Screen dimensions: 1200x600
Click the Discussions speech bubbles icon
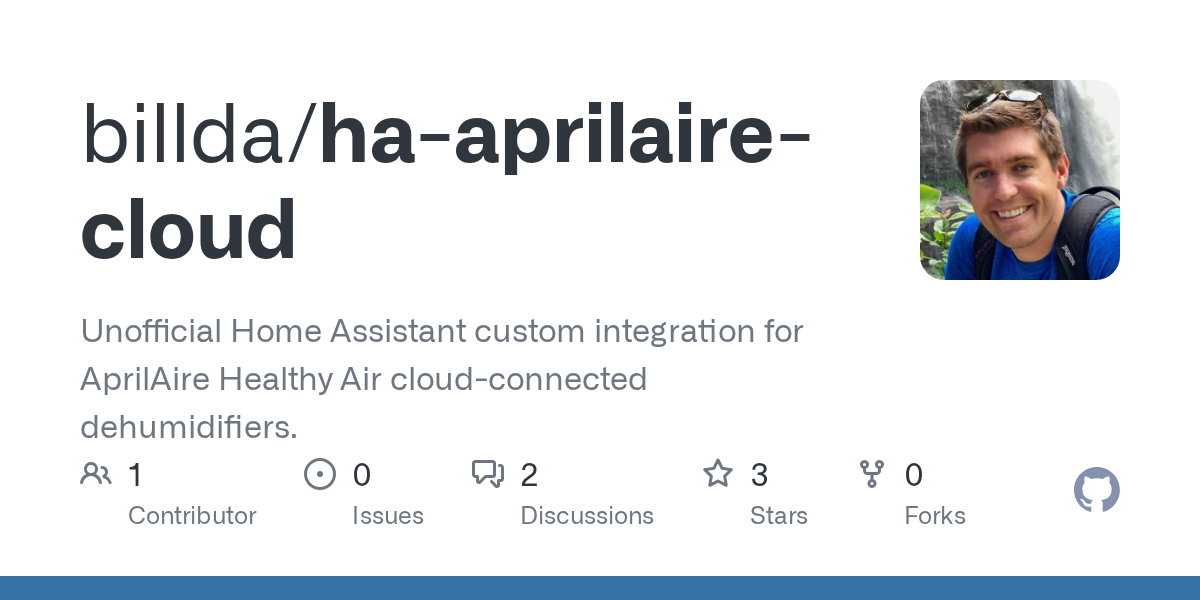488,473
